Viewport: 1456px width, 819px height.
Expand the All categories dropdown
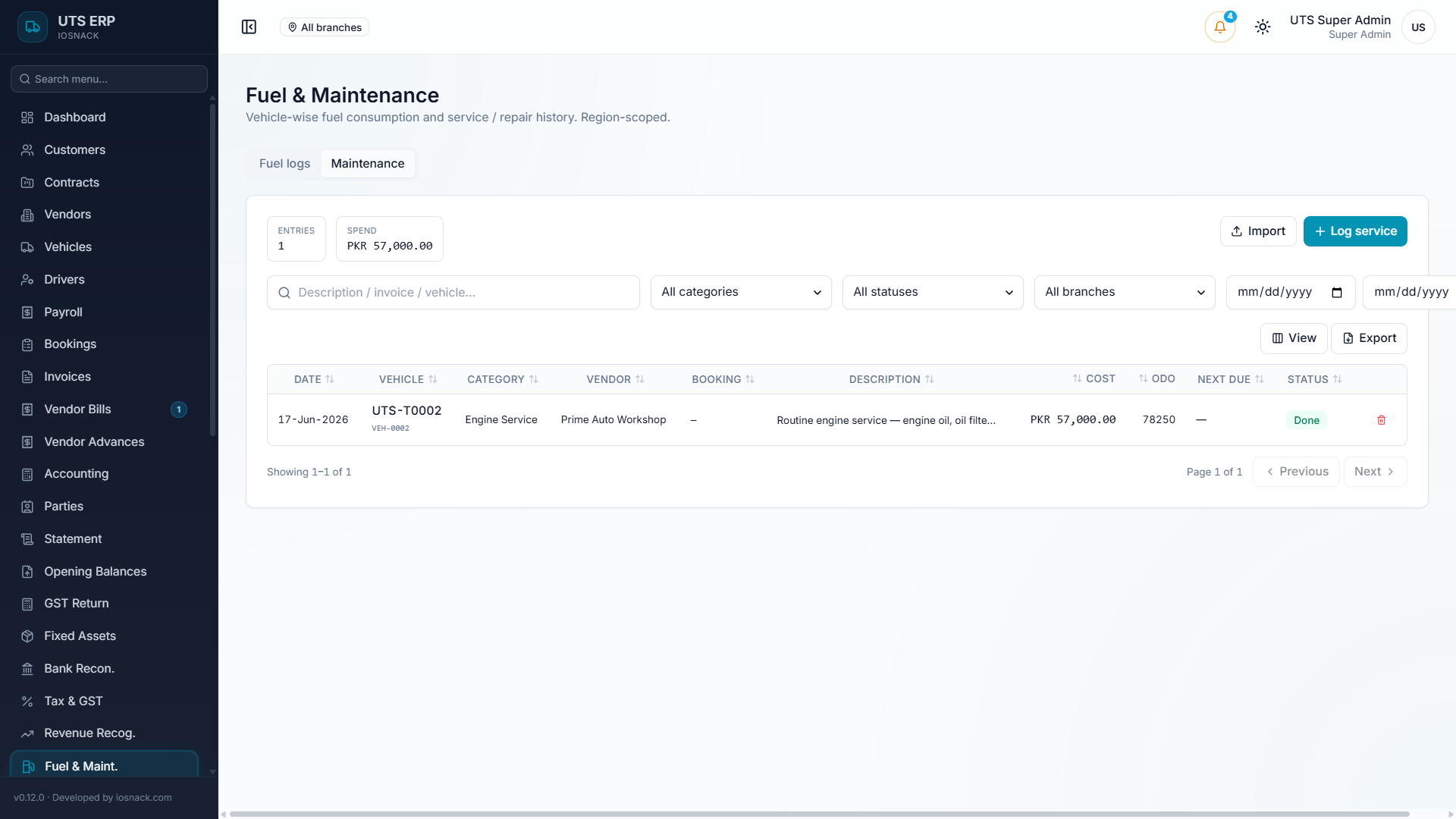coord(741,292)
